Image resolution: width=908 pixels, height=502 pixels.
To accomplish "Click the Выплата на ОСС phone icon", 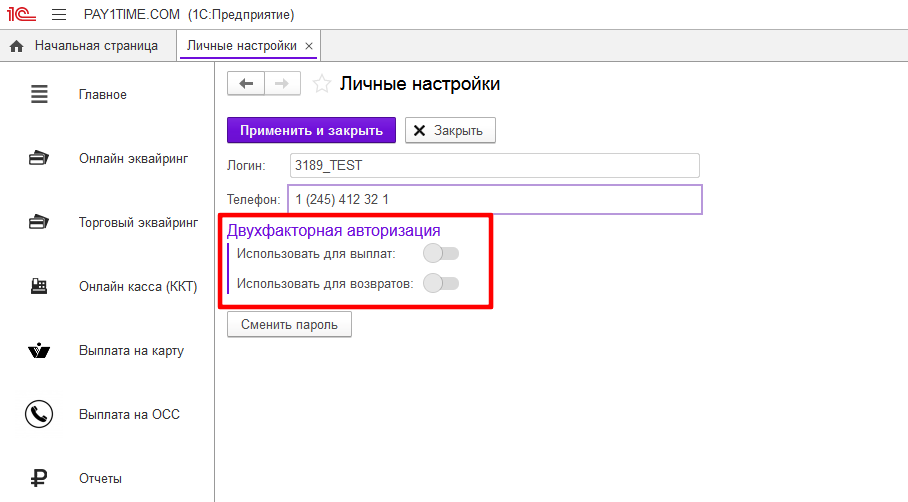I will click(39, 414).
